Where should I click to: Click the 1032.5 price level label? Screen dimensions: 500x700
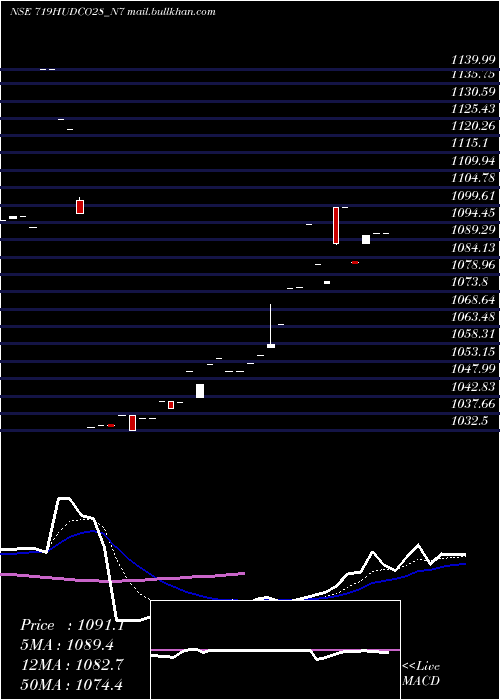(x=469, y=421)
